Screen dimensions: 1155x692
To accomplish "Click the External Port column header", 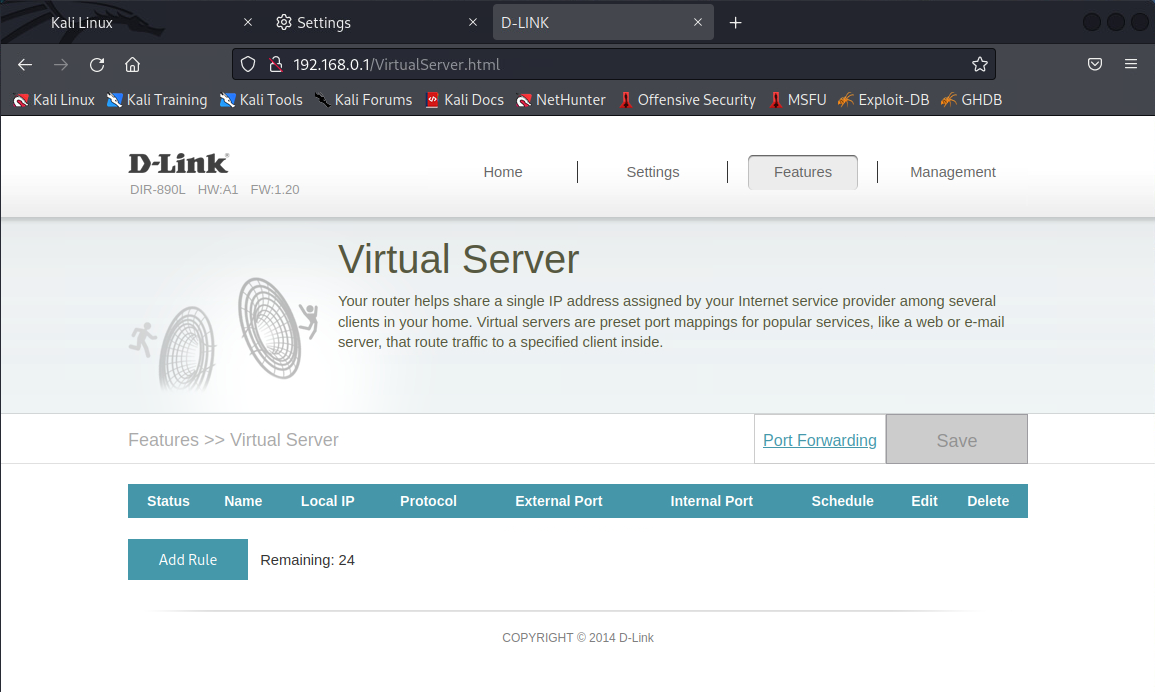I will click(x=558, y=501).
